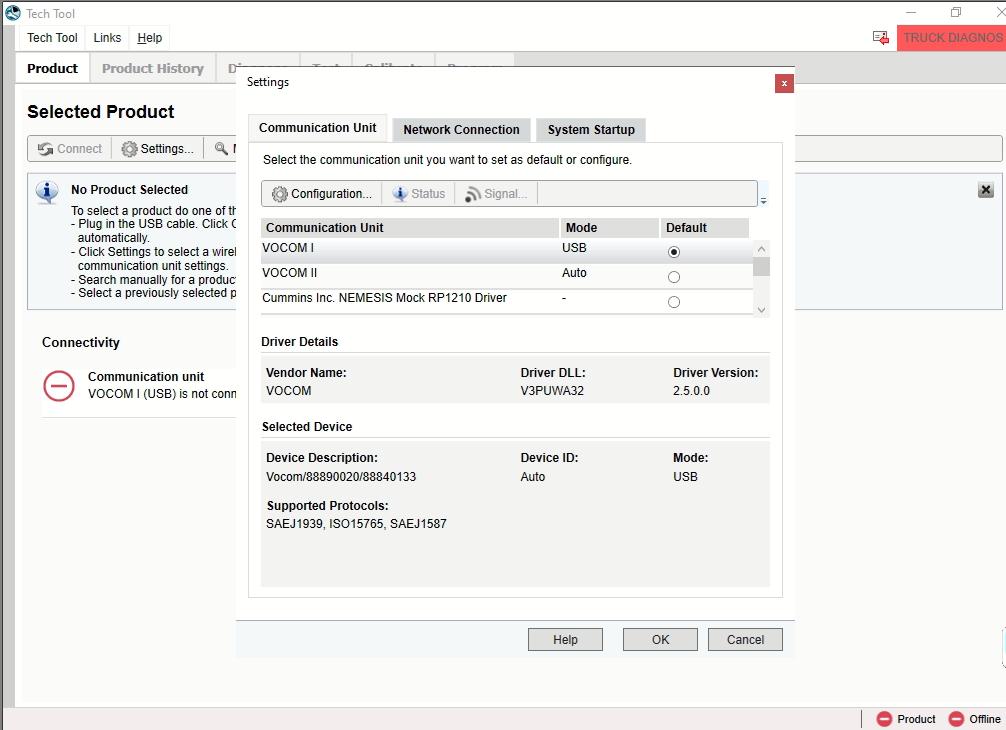Click the Default column header

[x=704, y=228]
